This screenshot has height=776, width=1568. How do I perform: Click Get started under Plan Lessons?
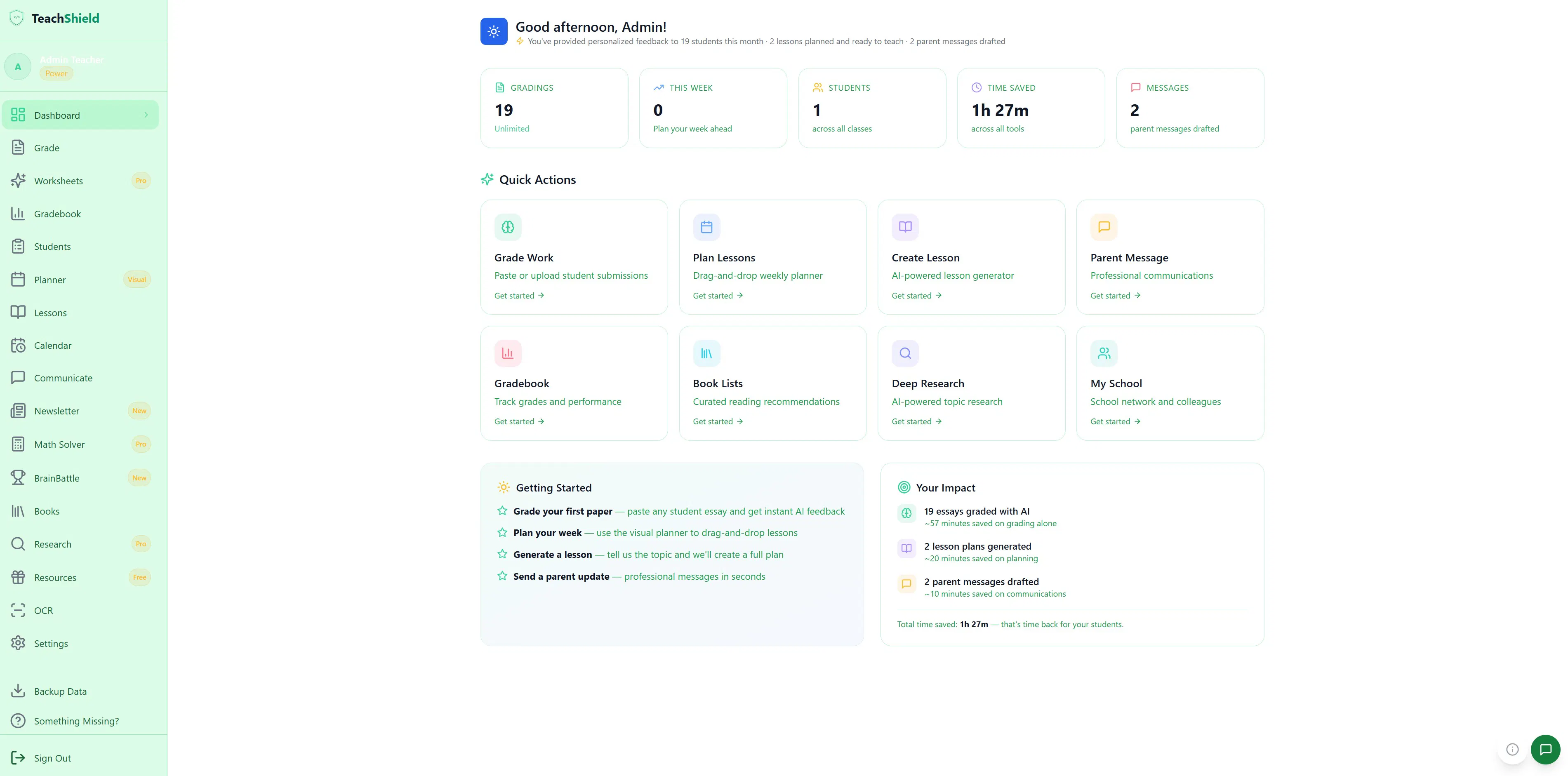(718, 296)
